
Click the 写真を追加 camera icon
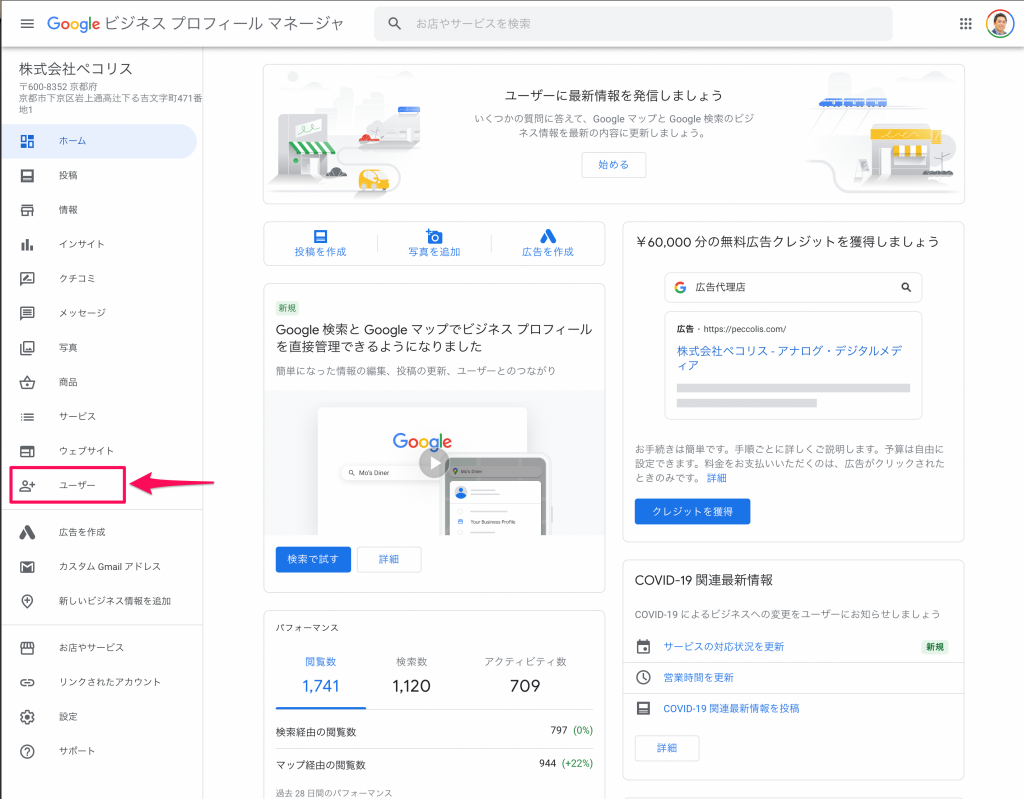point(434,236)
